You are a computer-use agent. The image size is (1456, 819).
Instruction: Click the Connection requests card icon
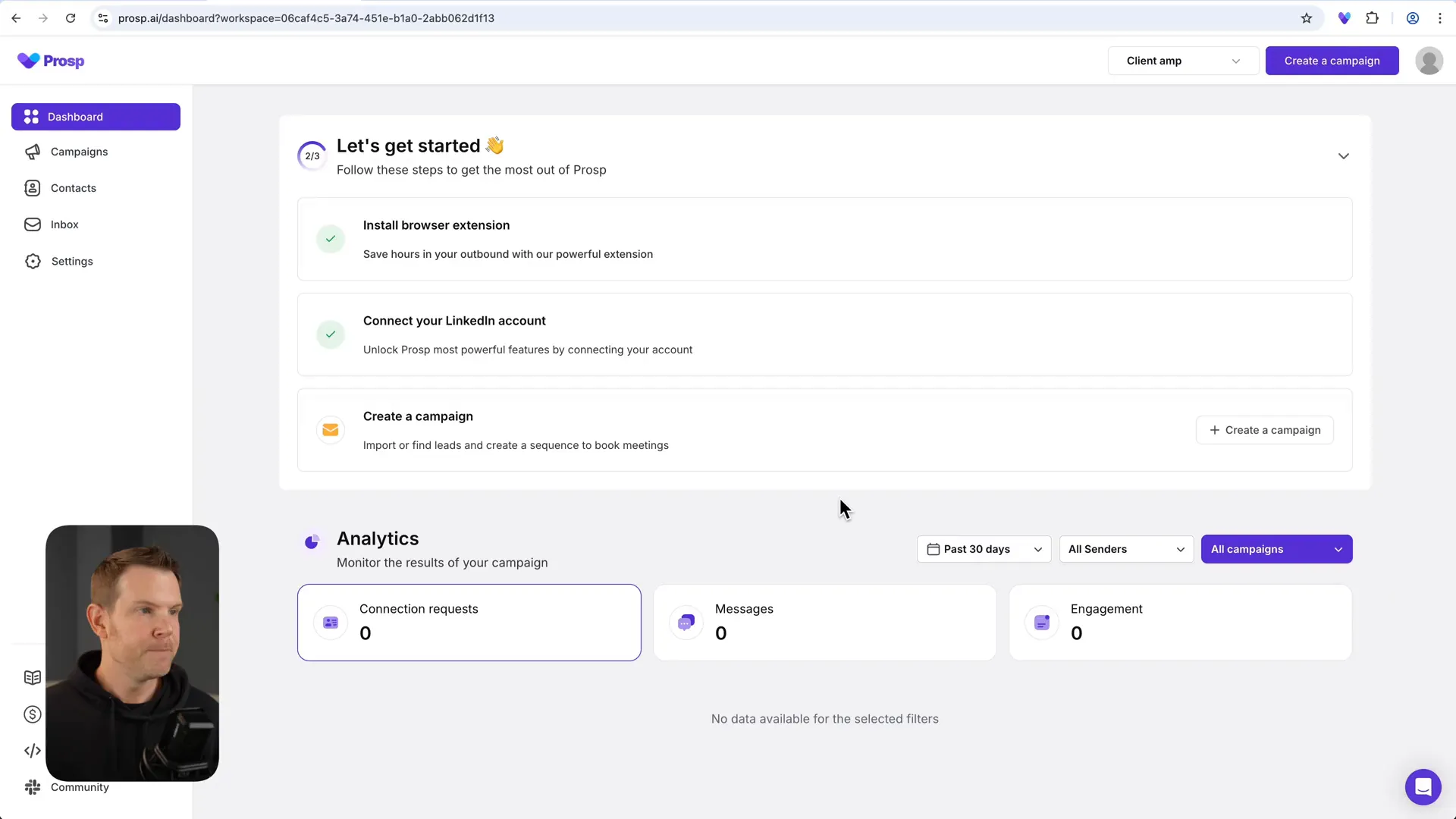pos(331,623)
